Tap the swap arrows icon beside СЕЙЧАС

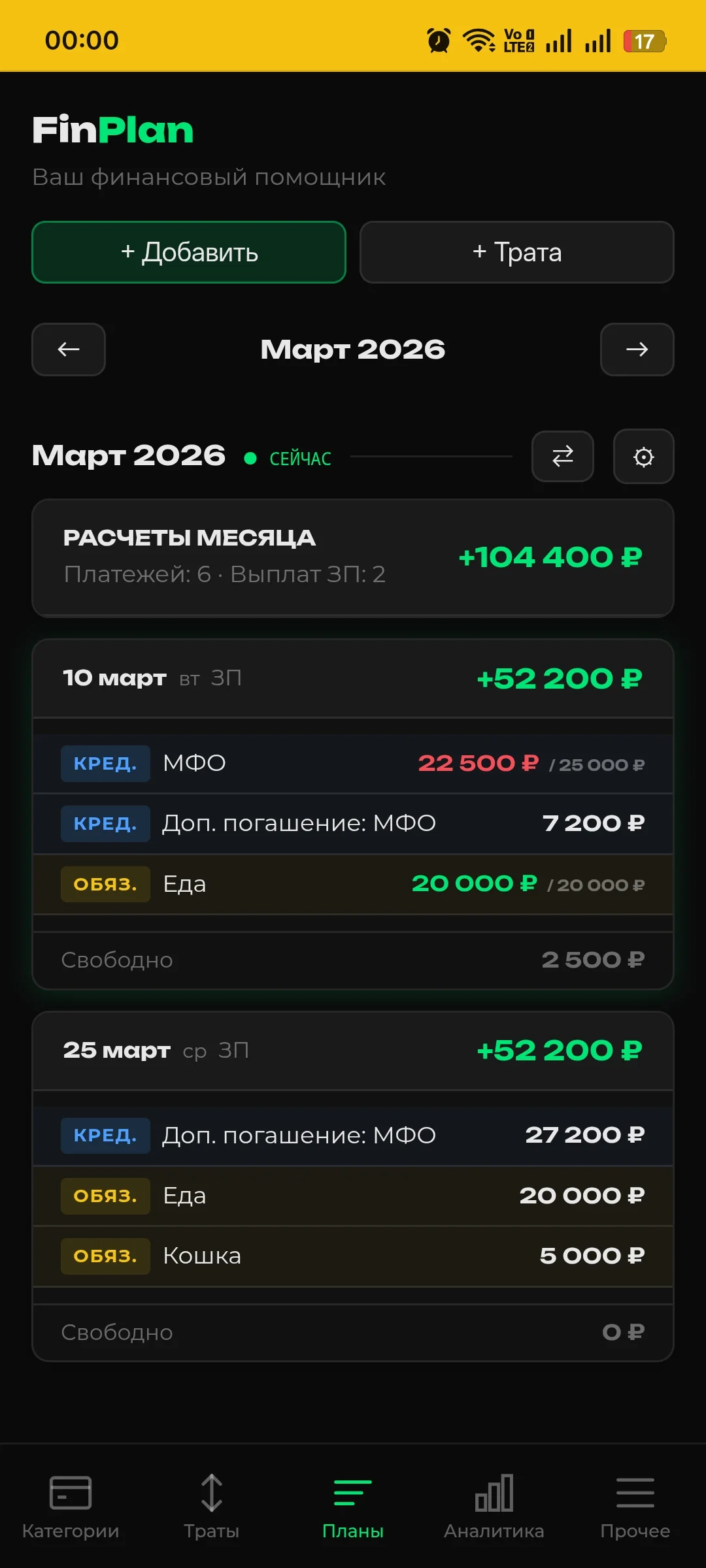click(x=562, y=456)
